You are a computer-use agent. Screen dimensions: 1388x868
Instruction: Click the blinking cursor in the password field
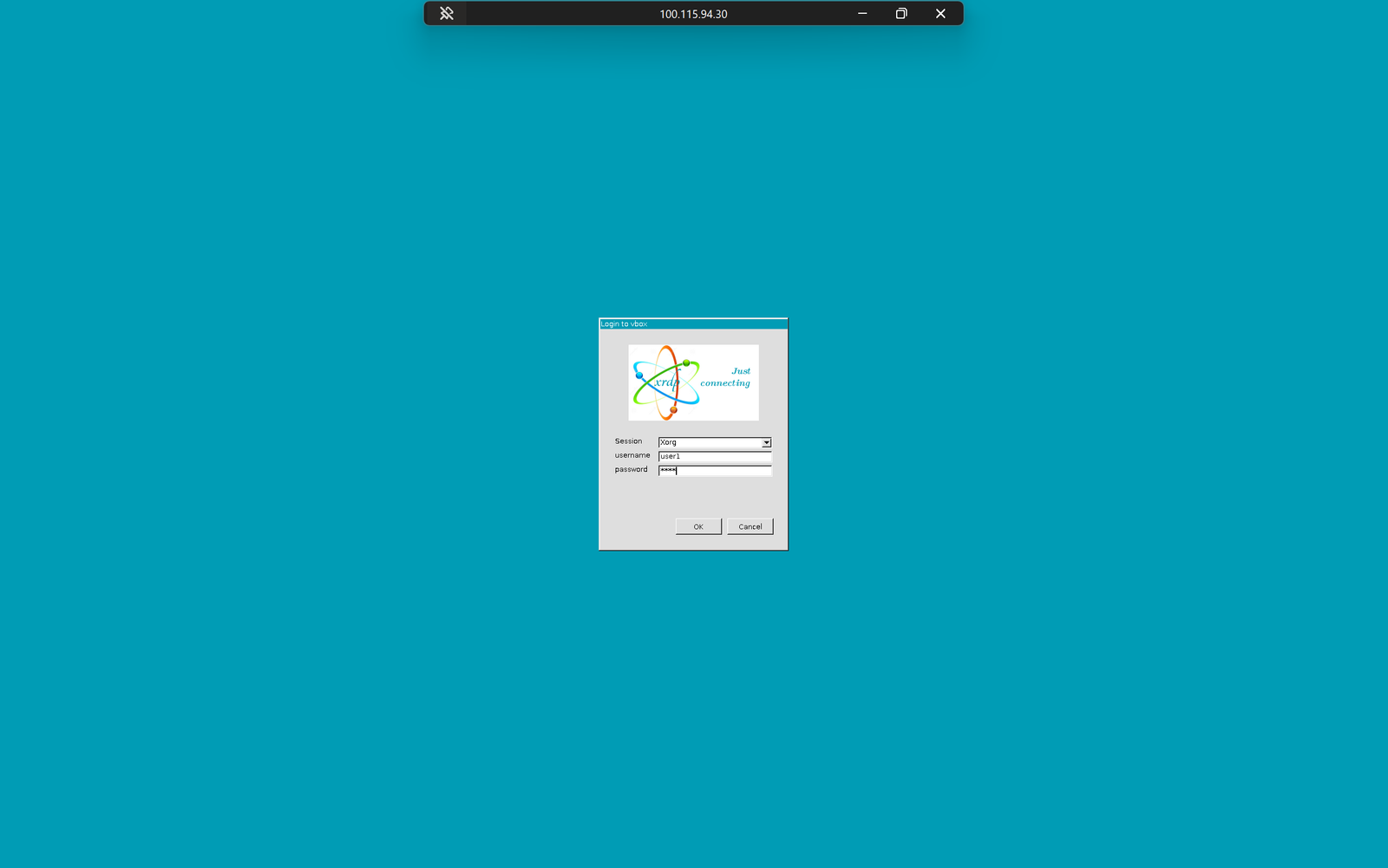(x=677, y=470)
